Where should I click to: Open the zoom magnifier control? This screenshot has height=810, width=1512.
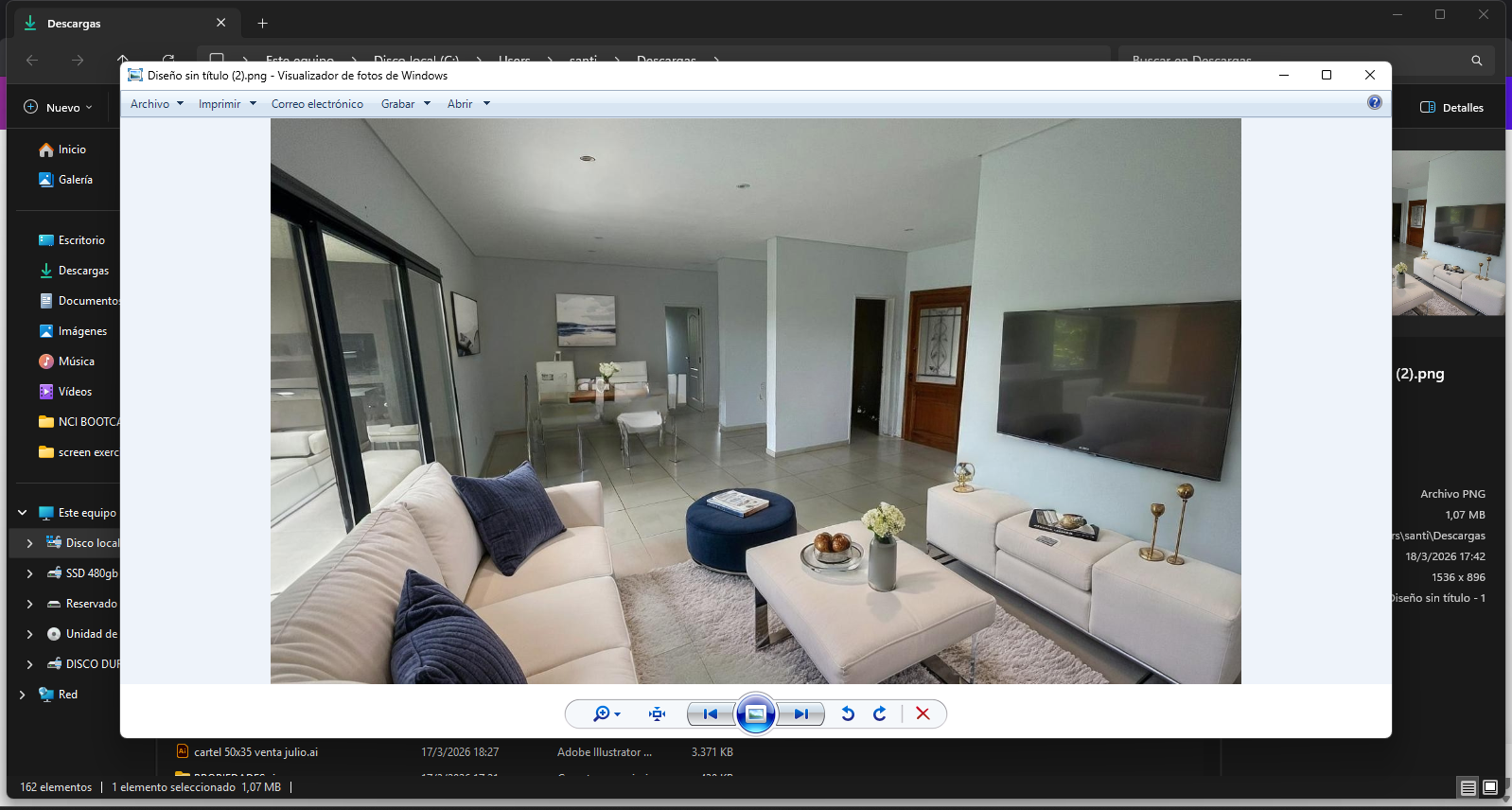point(606,714)
